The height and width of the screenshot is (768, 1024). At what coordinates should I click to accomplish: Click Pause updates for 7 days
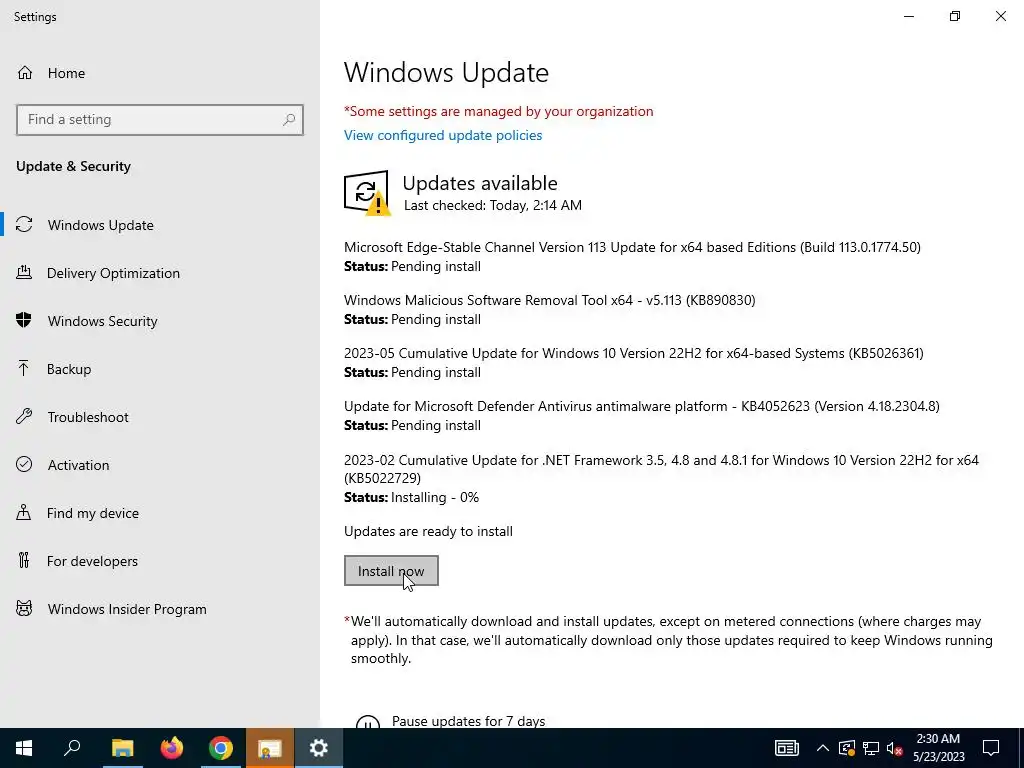click(x=468, y=721)
